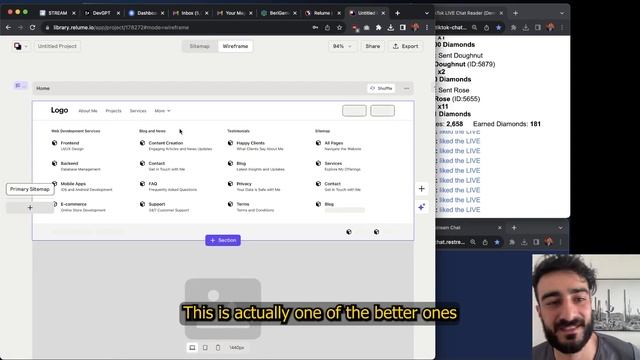This screenshot has height=360, width=640.
Task: Open tab chevron in Stream Chat window
Action: tap(560, 227)
